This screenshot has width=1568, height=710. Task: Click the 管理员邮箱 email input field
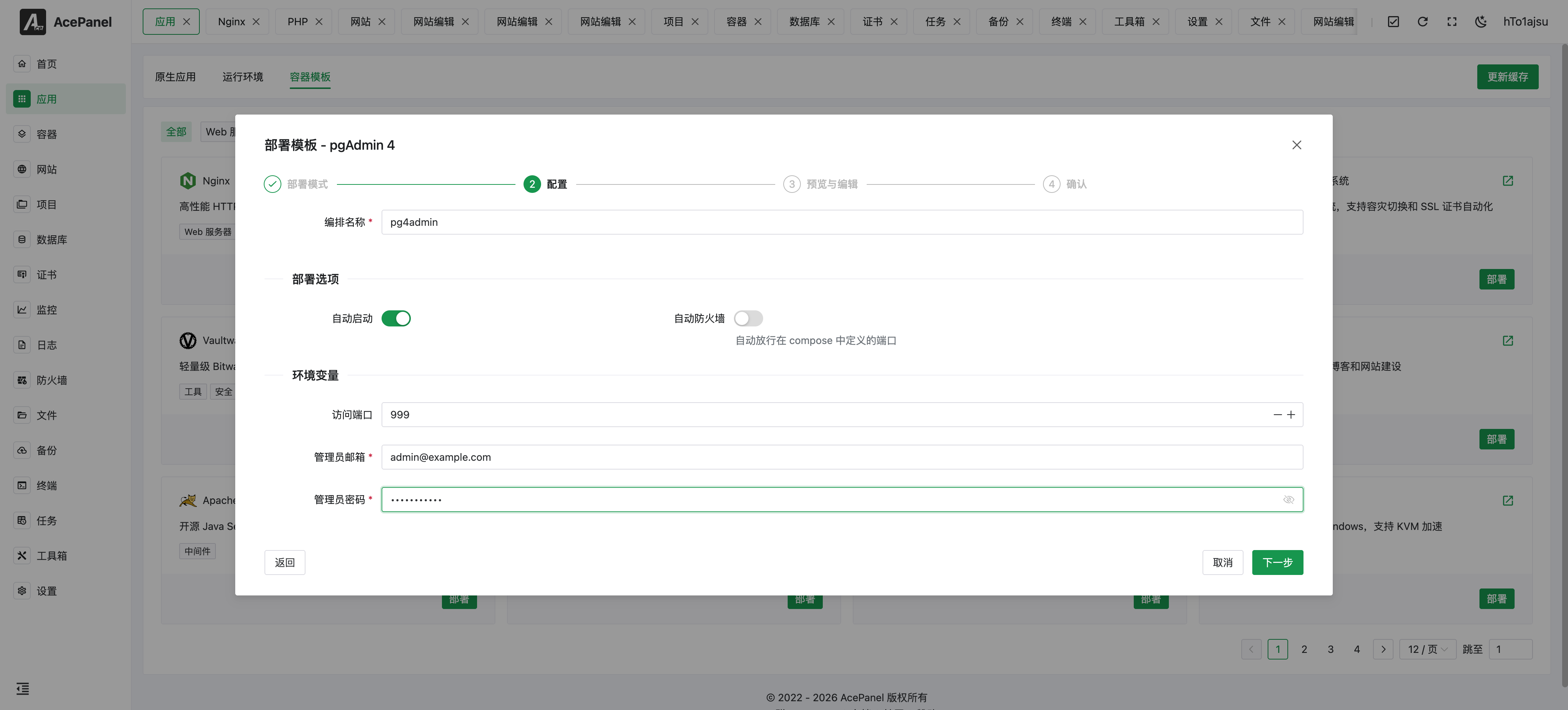tap(841, 457)
